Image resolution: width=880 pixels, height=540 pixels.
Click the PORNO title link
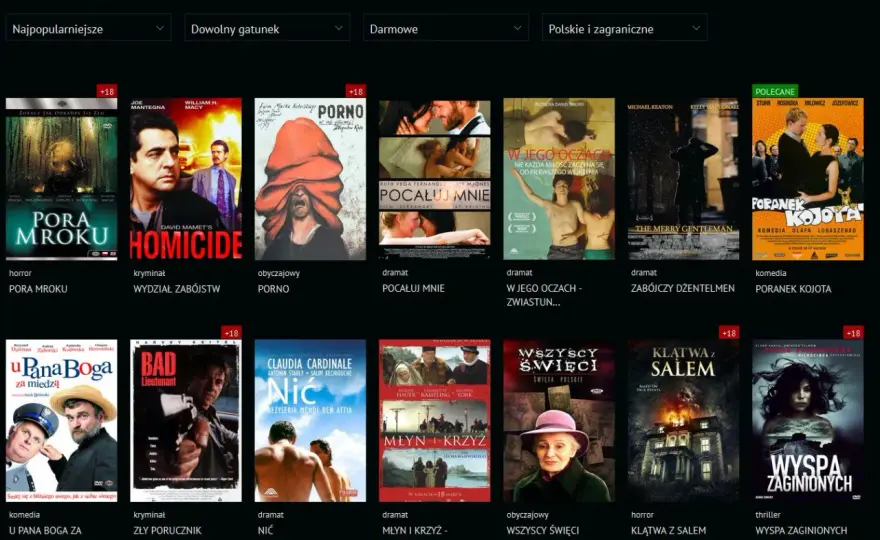pyautogui.click(x=273, y=289)
